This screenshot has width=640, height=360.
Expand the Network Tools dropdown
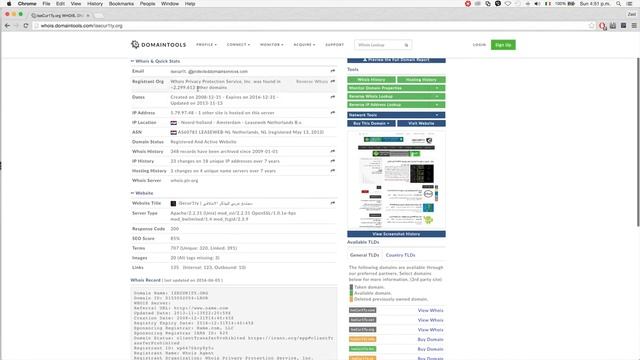396,115
